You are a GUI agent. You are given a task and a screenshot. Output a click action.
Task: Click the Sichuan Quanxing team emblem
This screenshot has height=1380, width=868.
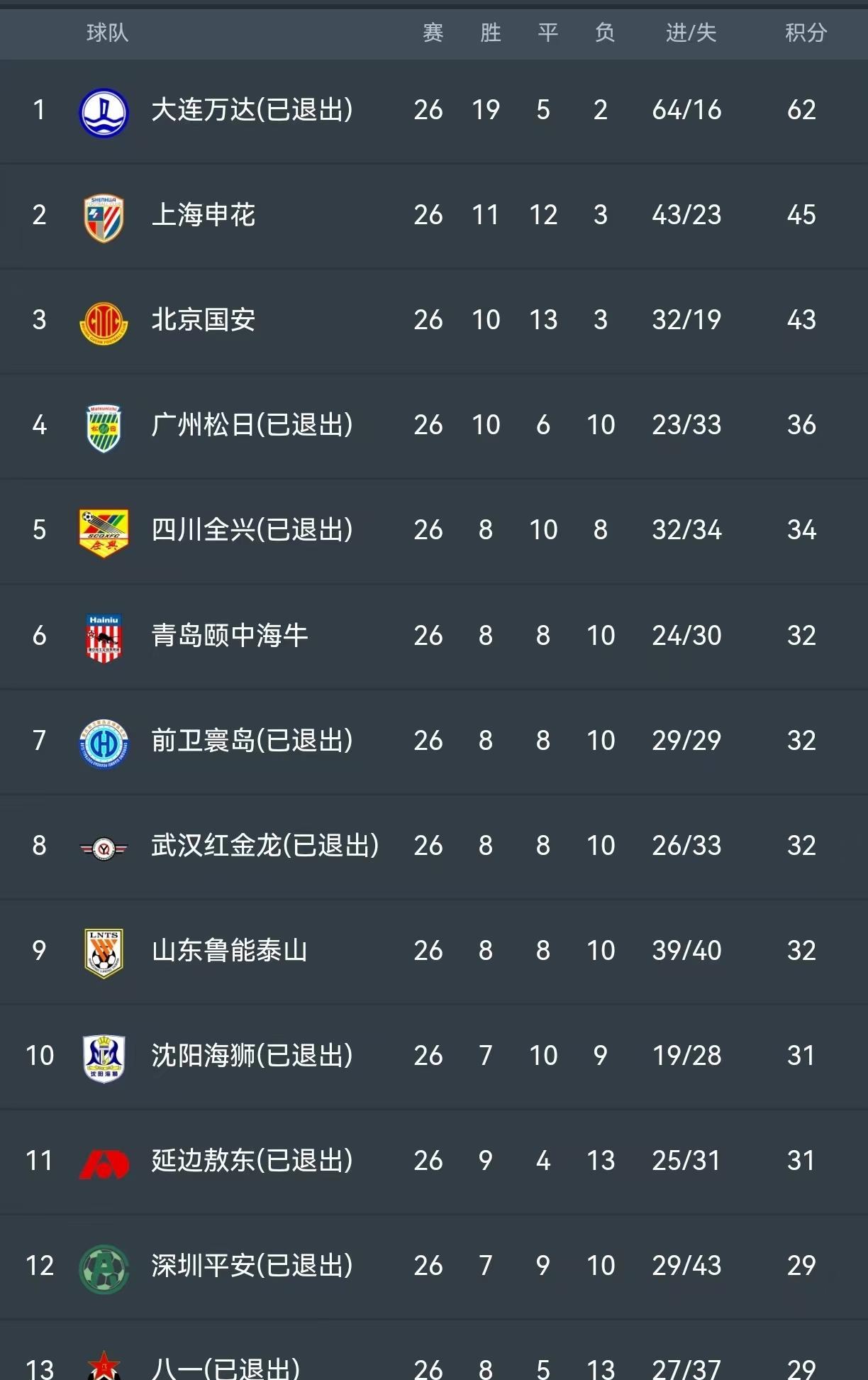point(104,533)
